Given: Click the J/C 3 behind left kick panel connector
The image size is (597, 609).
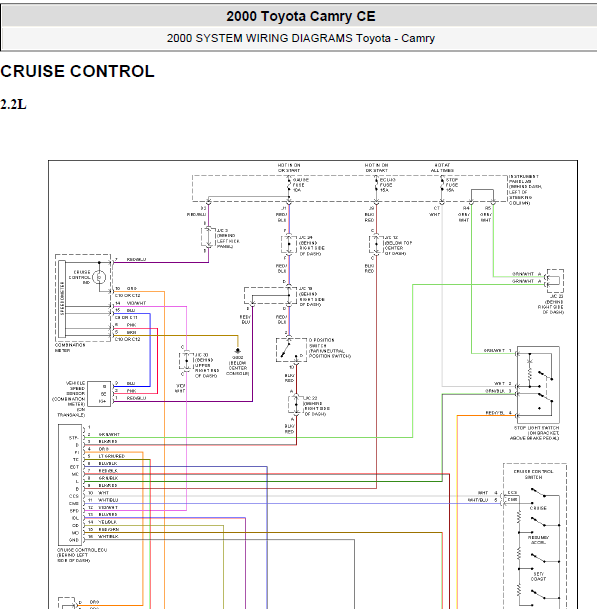Looking at the screenshot, I should 209,237.
